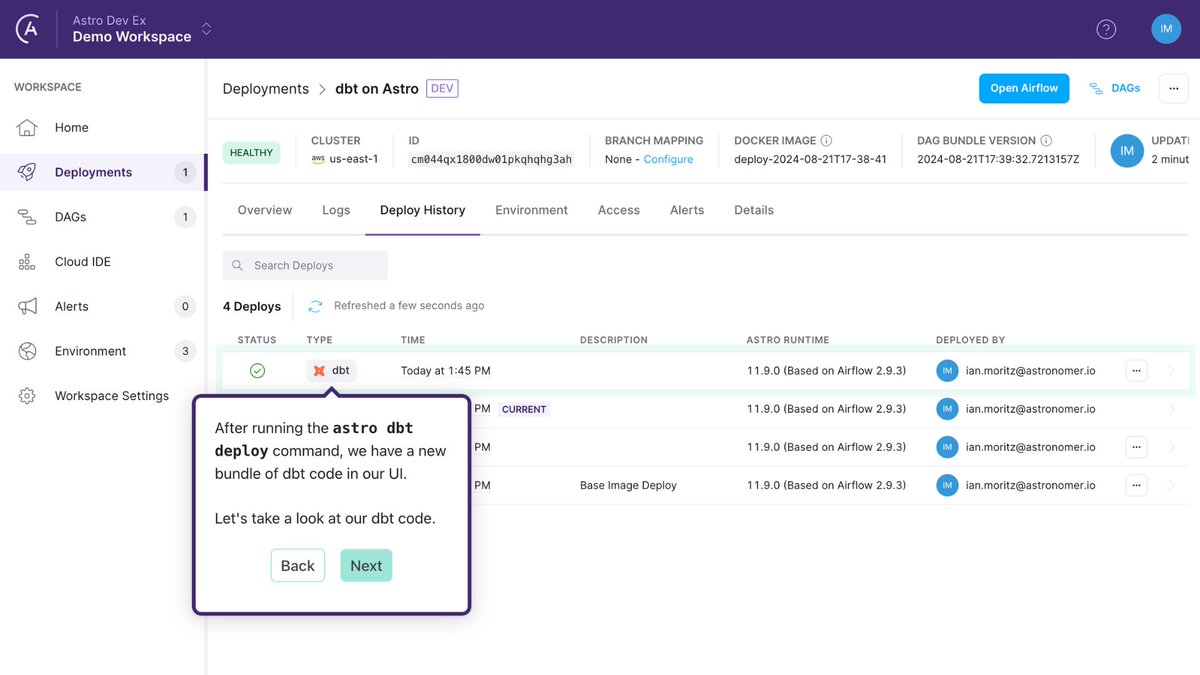Viewport: 1200px width, 675px height.
Task: Click the Docker Image info icon
Action: click(x=826, y=141)
